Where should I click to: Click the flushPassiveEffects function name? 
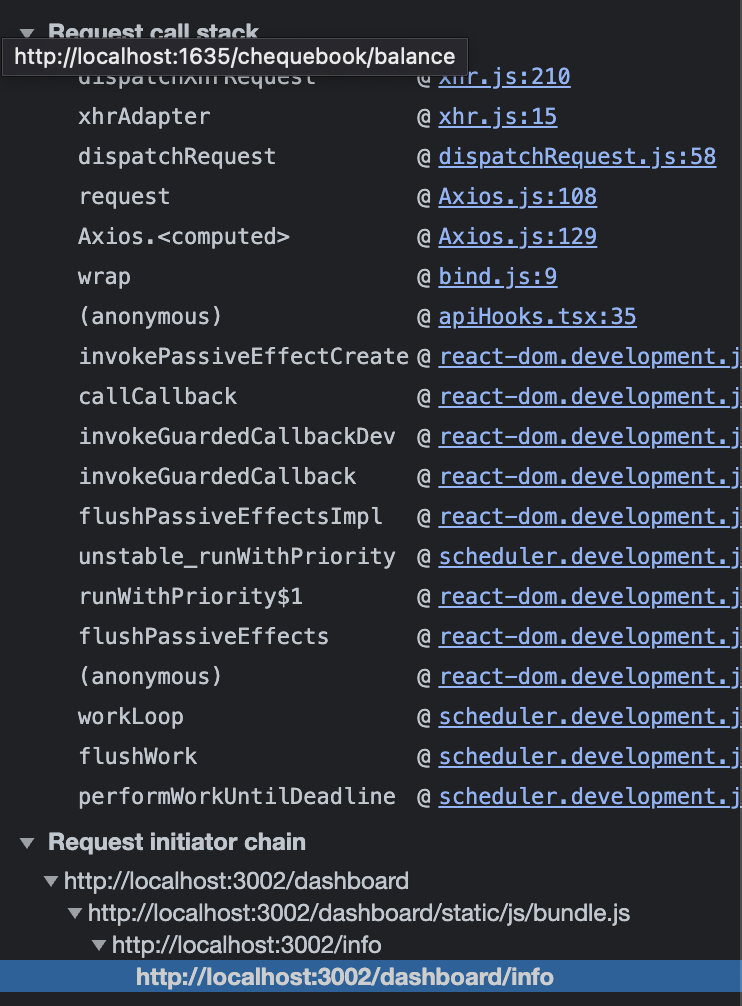tap(203, 636)
